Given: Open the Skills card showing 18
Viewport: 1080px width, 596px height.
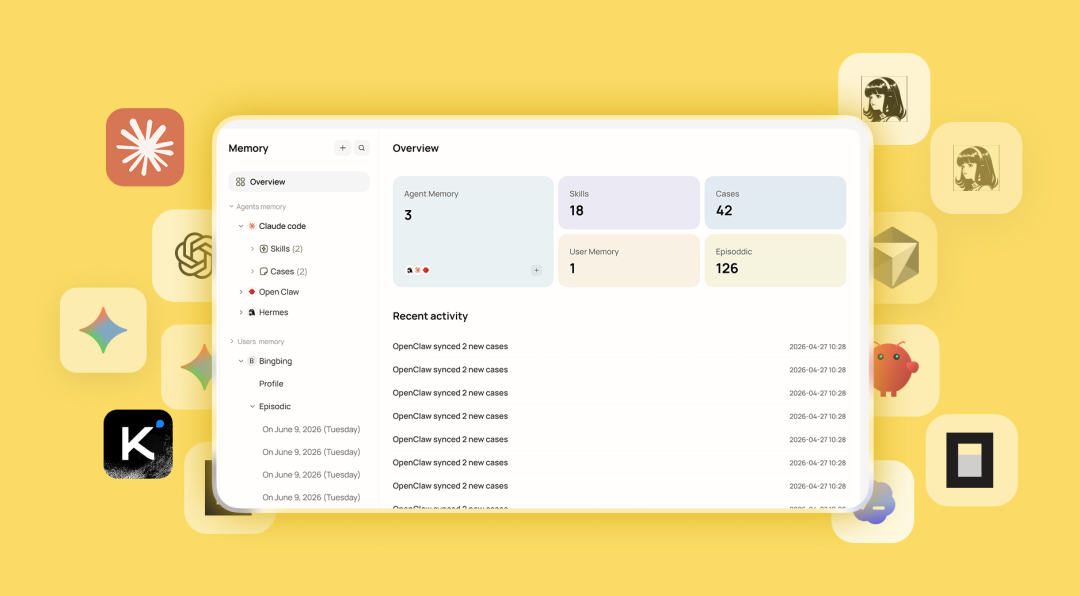Looking at the screenshot, I should point(629,203).
